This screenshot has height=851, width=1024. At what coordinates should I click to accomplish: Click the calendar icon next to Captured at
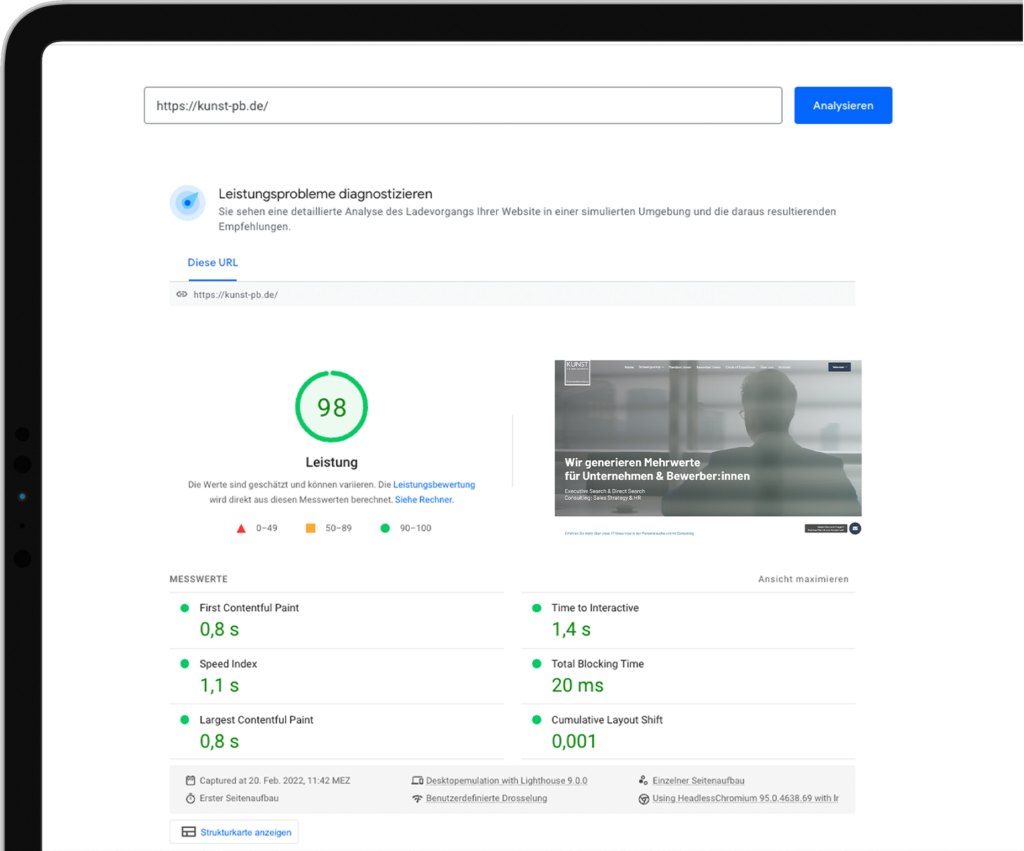pos(190,780)
